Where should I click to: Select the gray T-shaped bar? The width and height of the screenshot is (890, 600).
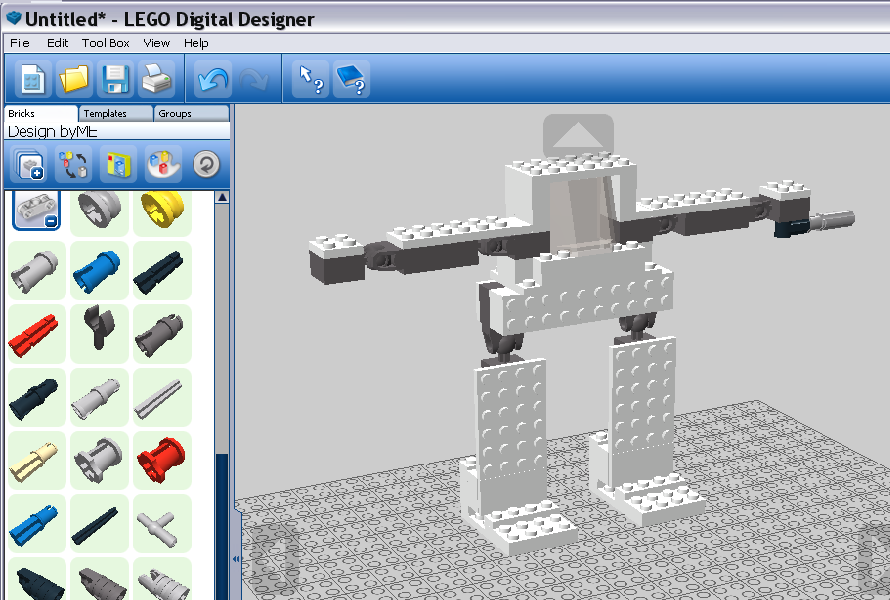162,523
